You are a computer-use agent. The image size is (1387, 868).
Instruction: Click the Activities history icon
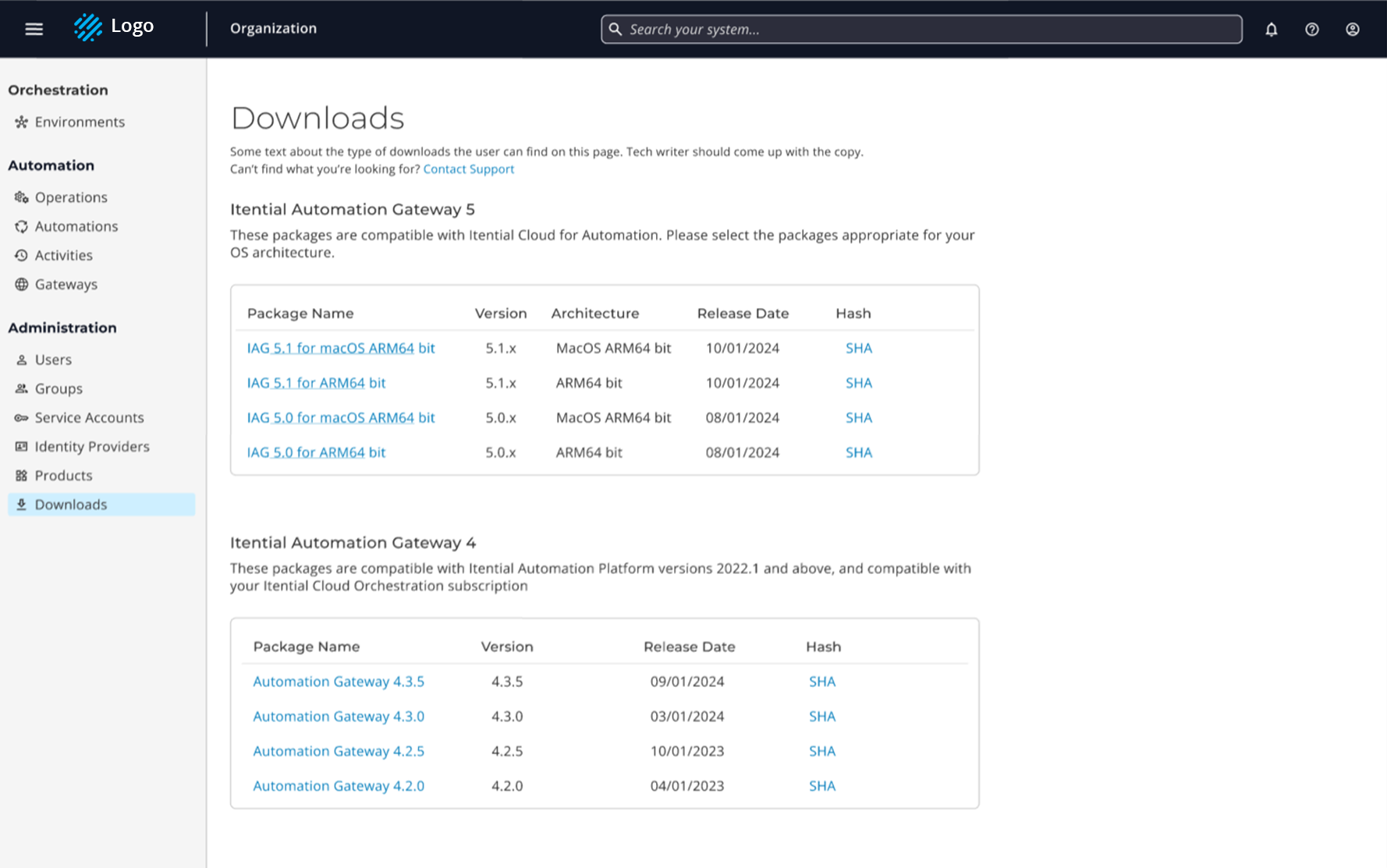[x=21, y=255]
